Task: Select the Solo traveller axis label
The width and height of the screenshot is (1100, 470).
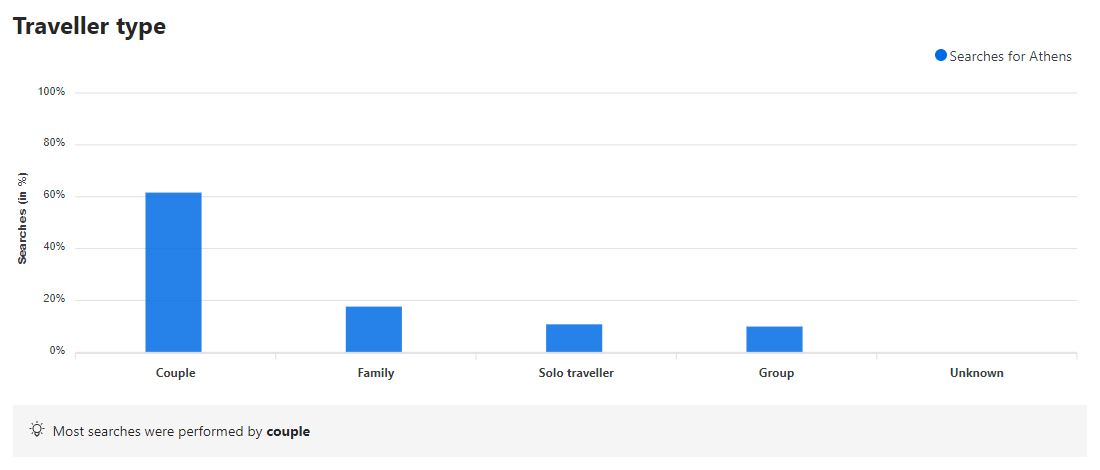Action: point(575,373)
